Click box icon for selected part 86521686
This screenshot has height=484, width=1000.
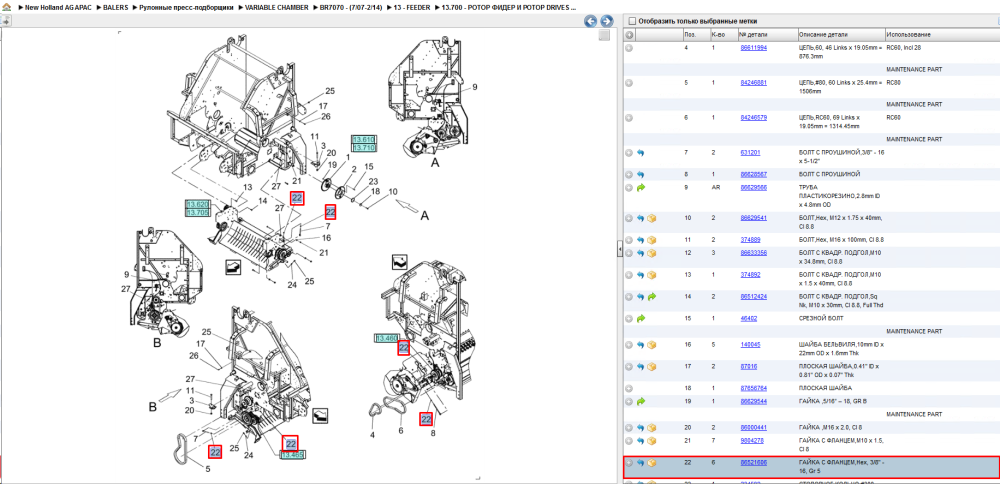pyautogui.click(x=652, y=463)
